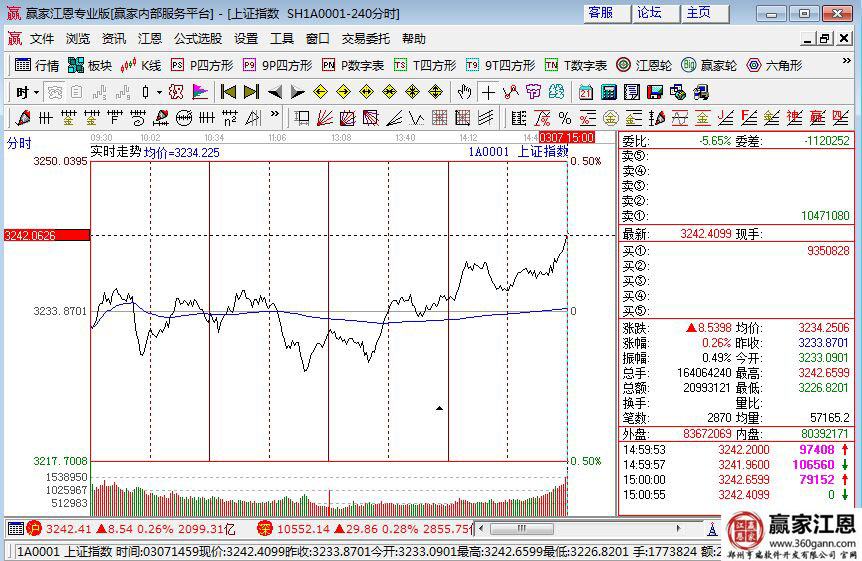Expand the candlestick style dropdown arrow
Image resolution: width=862 pixels, height=561 pixels.
pyautogui.click(x=158, y=92)
